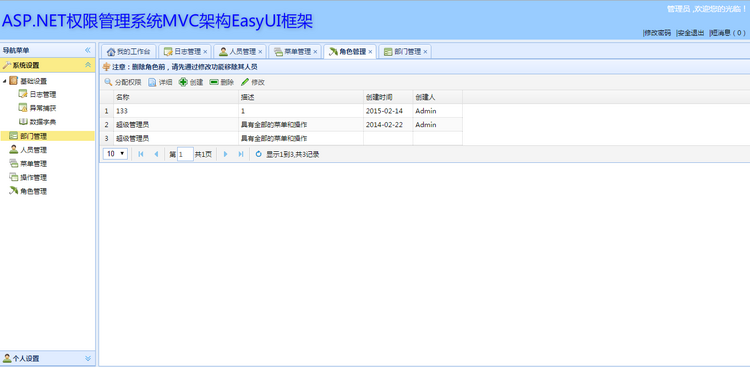
Task: Switch to the 部门管理 tab
Action: point(405,52)
